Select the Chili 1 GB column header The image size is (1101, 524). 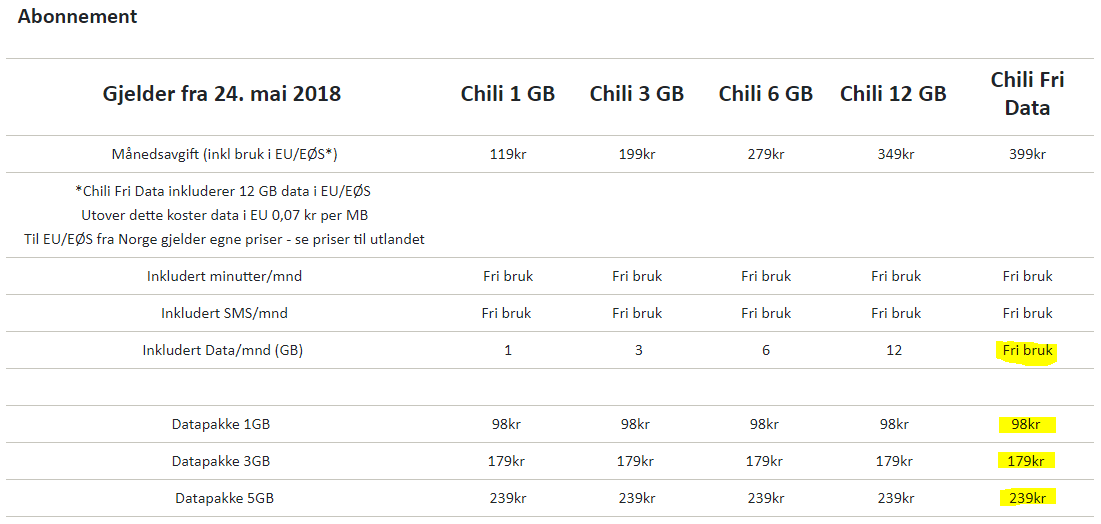(x=508, y=93)
